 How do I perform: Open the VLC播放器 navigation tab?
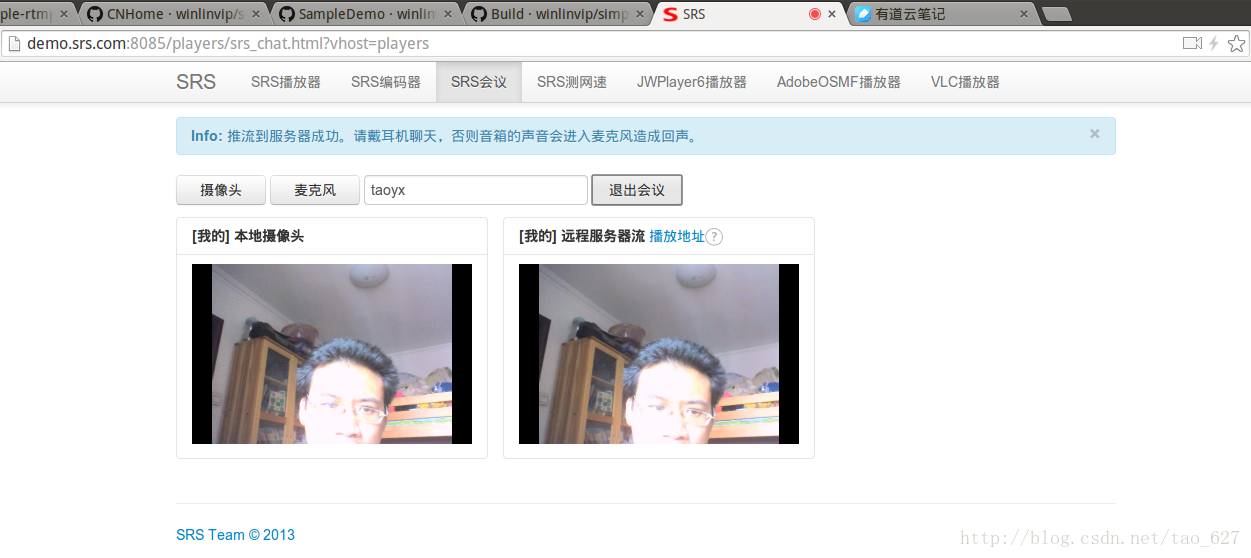click(x=965, y=82)
